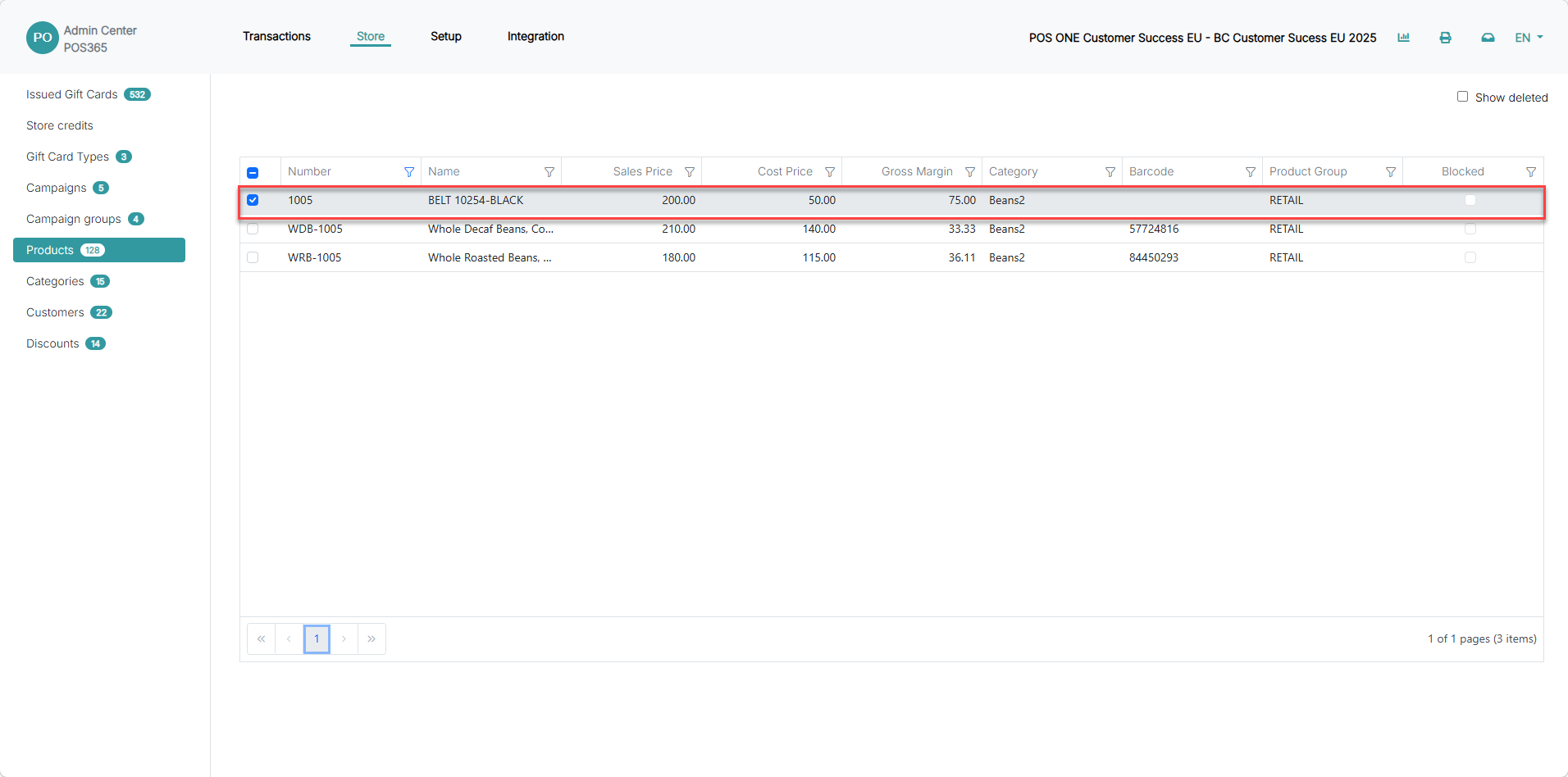Toggle Blocked checkbox for BELT 10254-BLACK
1568x777 pixels.
coord(1470,200)
